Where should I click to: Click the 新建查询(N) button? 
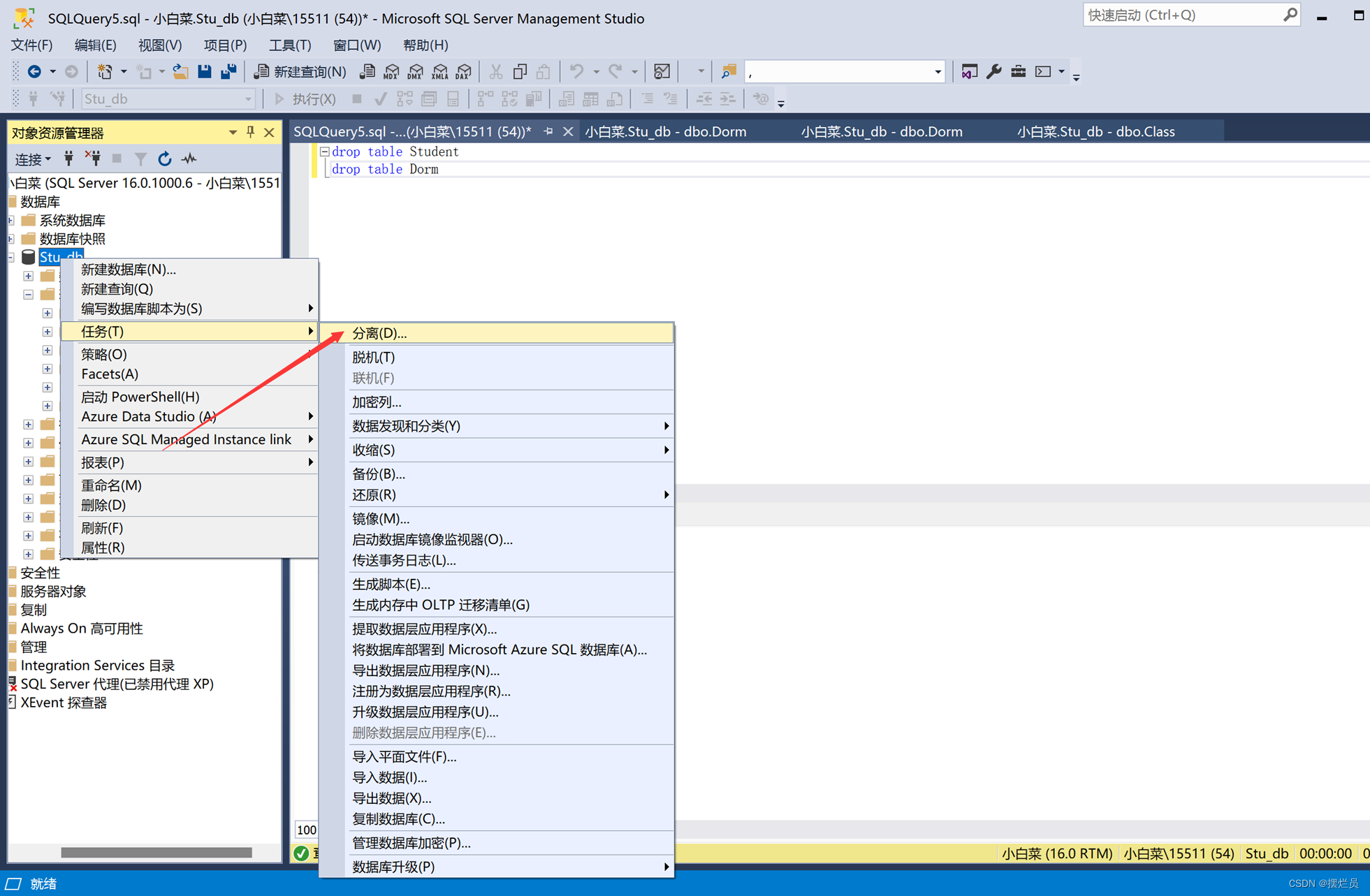pyautogui.click(x=300, y=71)
